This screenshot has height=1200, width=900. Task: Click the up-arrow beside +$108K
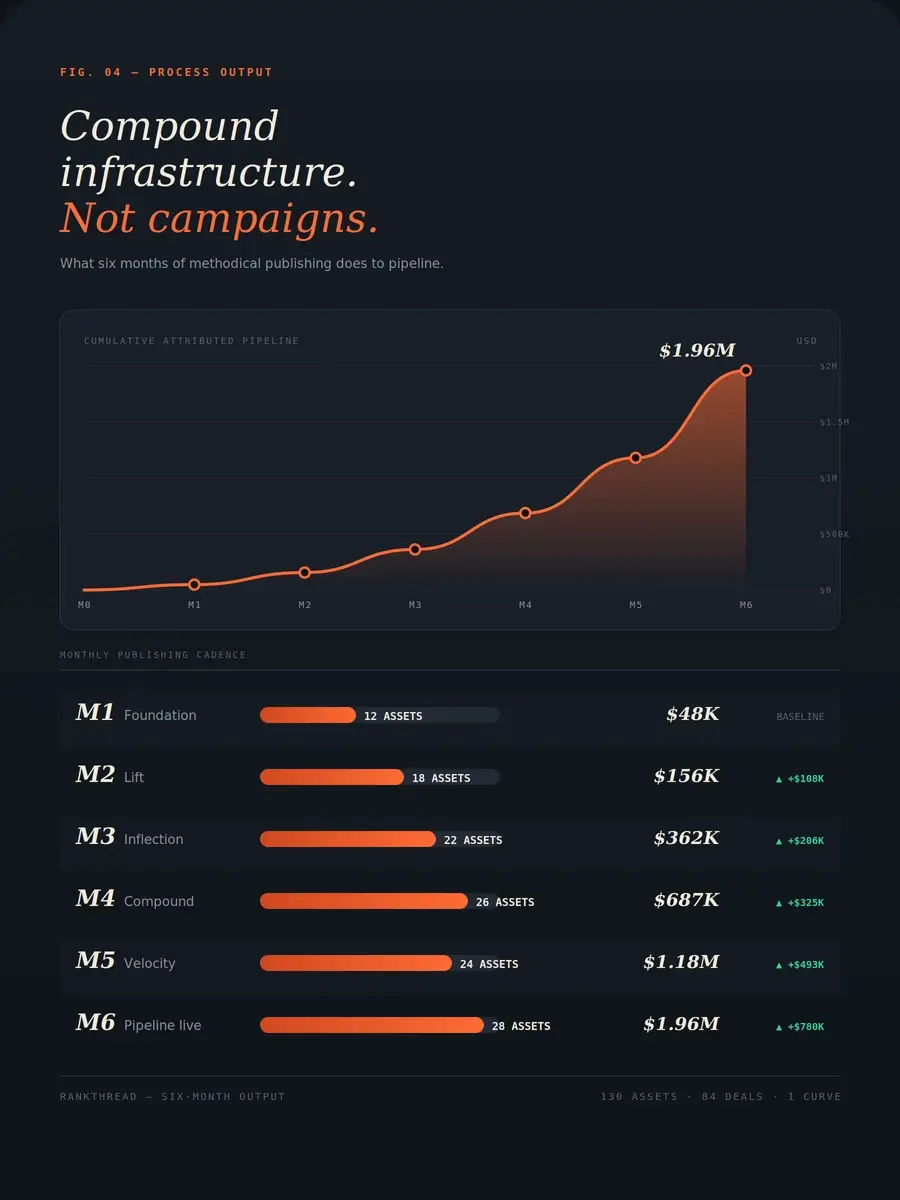tap(779, 779)
